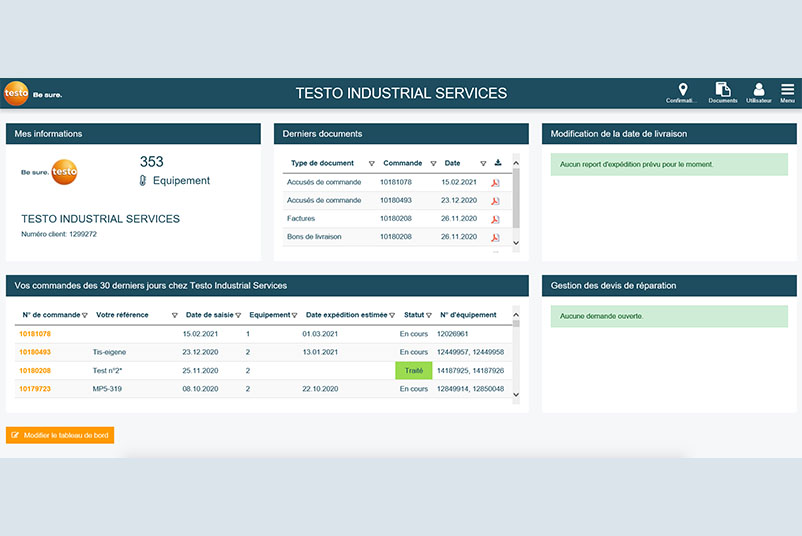Download PDF for Accusés de commande 10180493
Screen dimensions: 802x536
495,201
